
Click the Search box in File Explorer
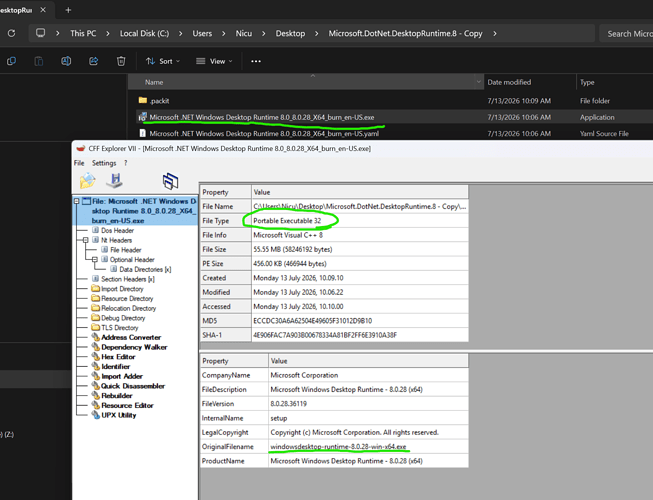point(626,34)
